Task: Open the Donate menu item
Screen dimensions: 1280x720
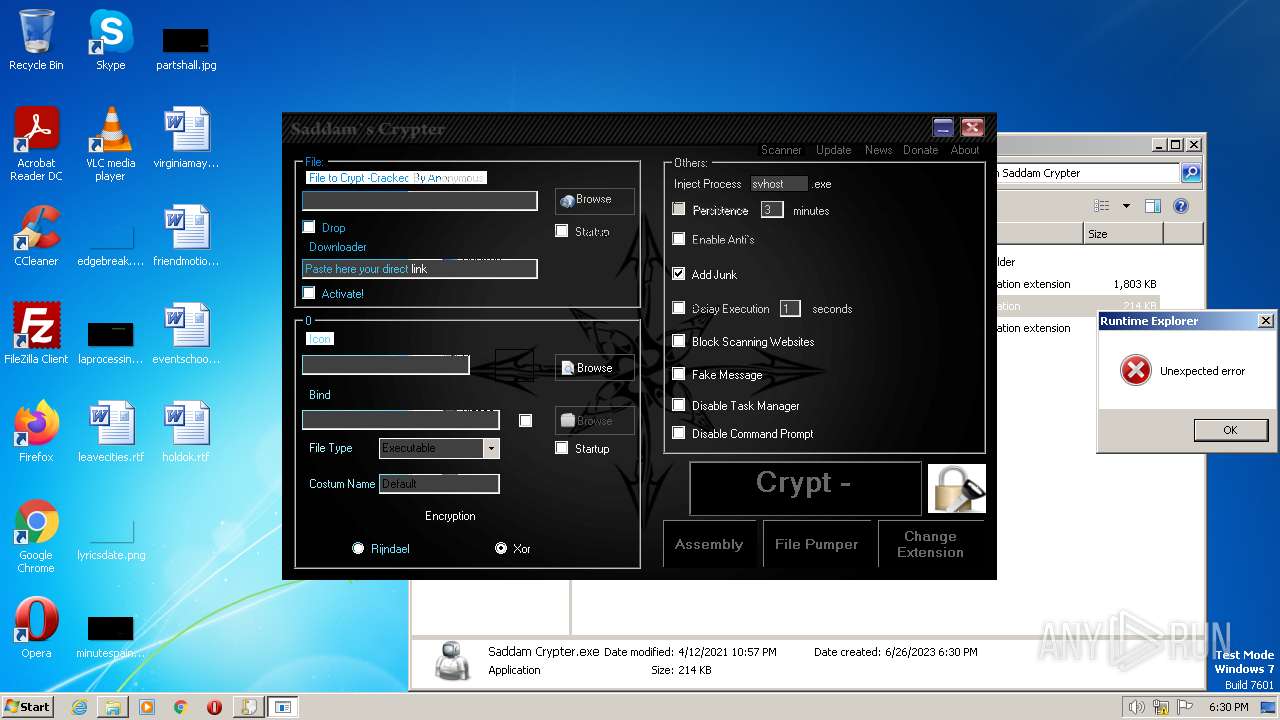Action: pos(920,150)
